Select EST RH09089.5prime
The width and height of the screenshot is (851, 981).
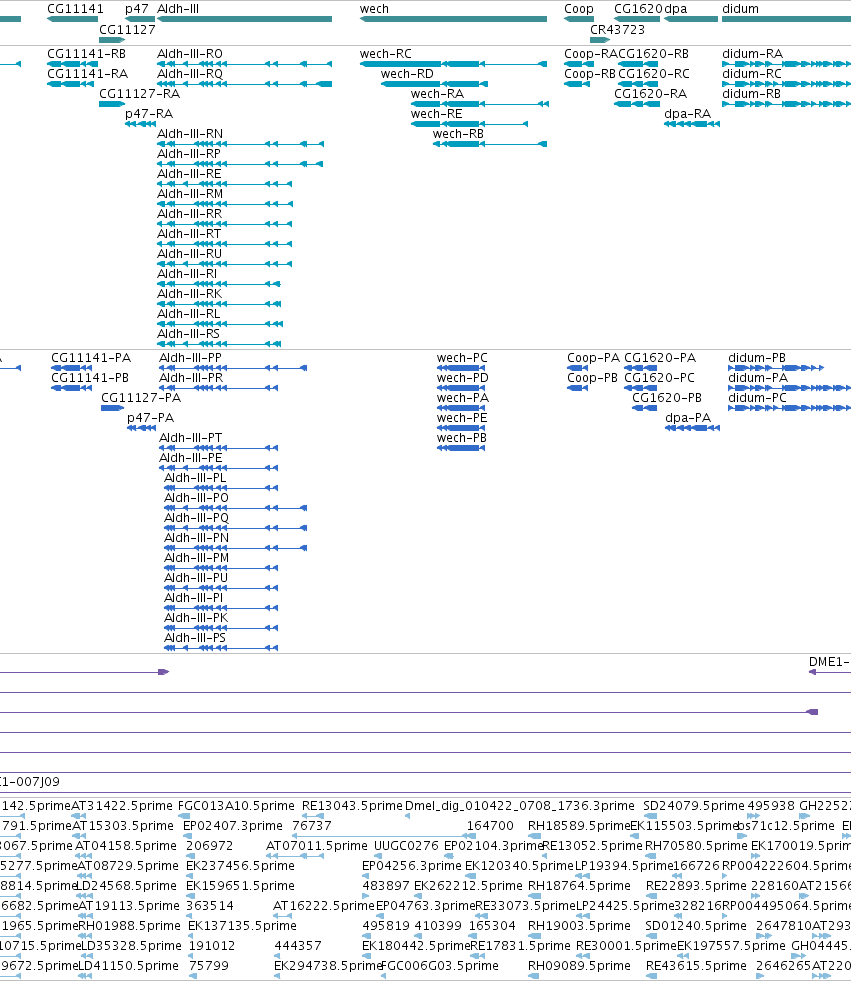tap(579, 966)
